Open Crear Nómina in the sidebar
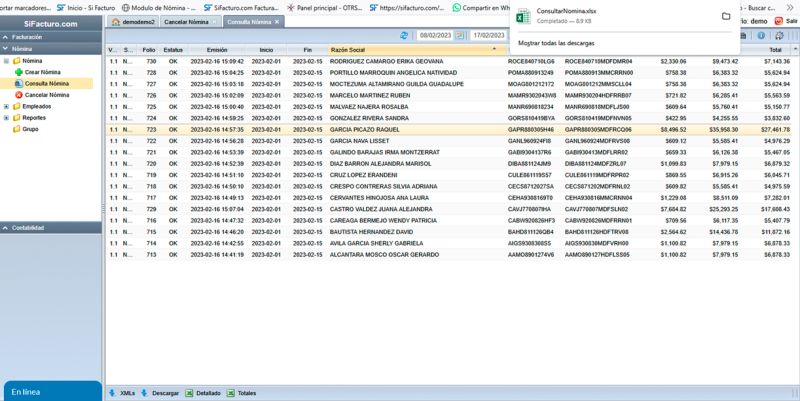This screenshot has width=800, height=401. (42, 72)
